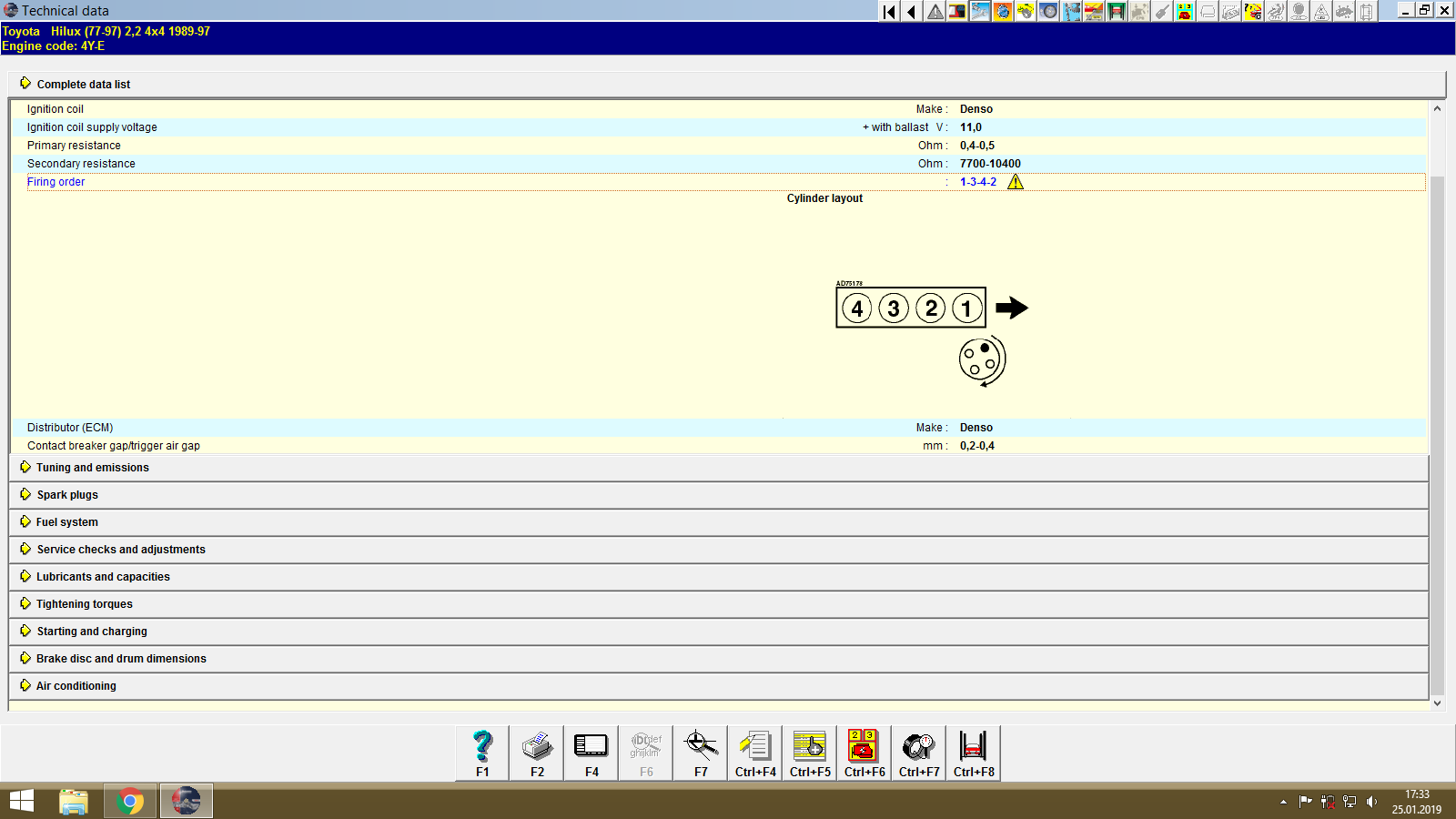The width and height of the screenshot is (1456, 819).
Task: Click the warning triangle icon in the top toolbar
Action: [x=934, y=12]
